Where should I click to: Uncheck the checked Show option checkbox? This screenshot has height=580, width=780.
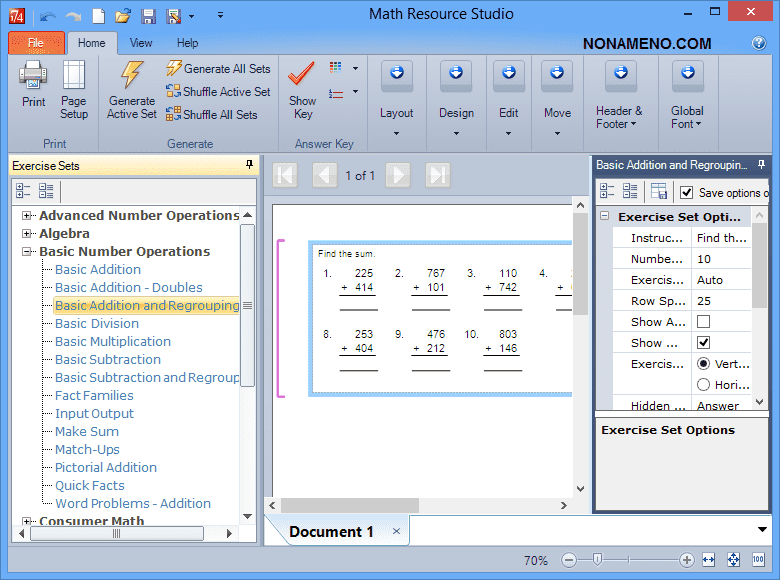click(703, 343)
